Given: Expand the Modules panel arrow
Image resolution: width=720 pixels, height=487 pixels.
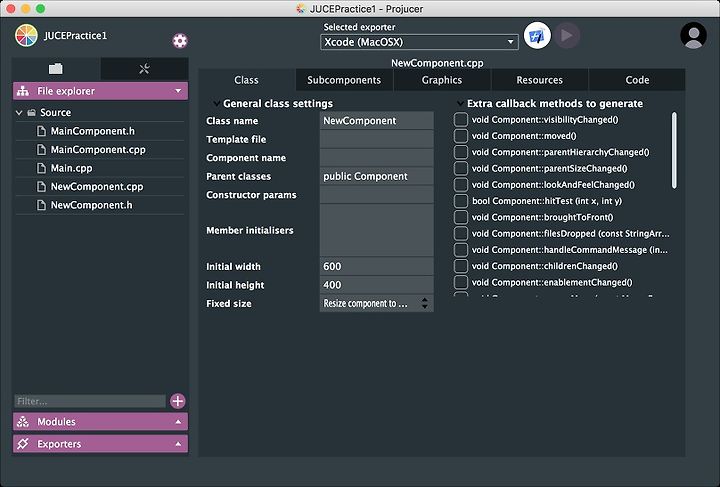Looking at the screenshot, I should coord(178,422).
